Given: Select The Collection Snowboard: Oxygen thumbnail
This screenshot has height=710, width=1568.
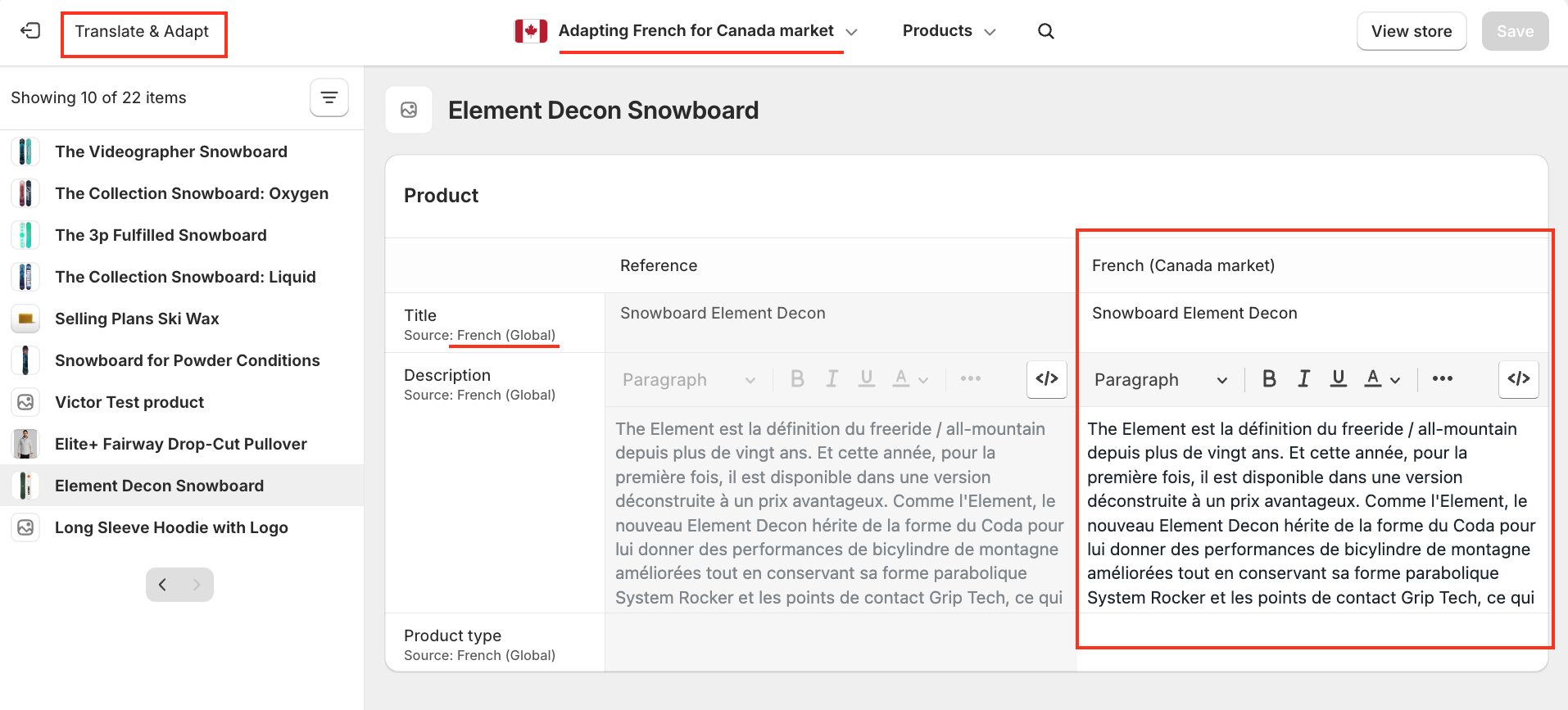Looking at the screenshot, I should point(25,193).
